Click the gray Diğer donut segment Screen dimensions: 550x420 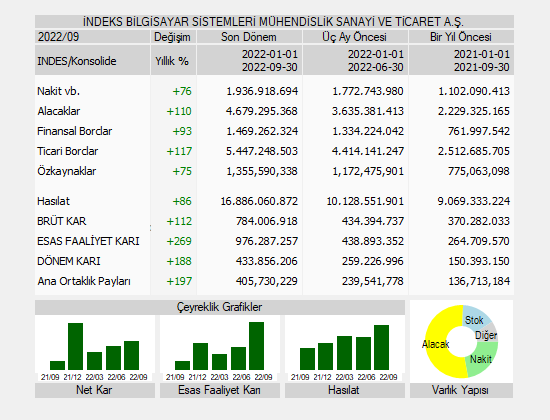point(488,334)
